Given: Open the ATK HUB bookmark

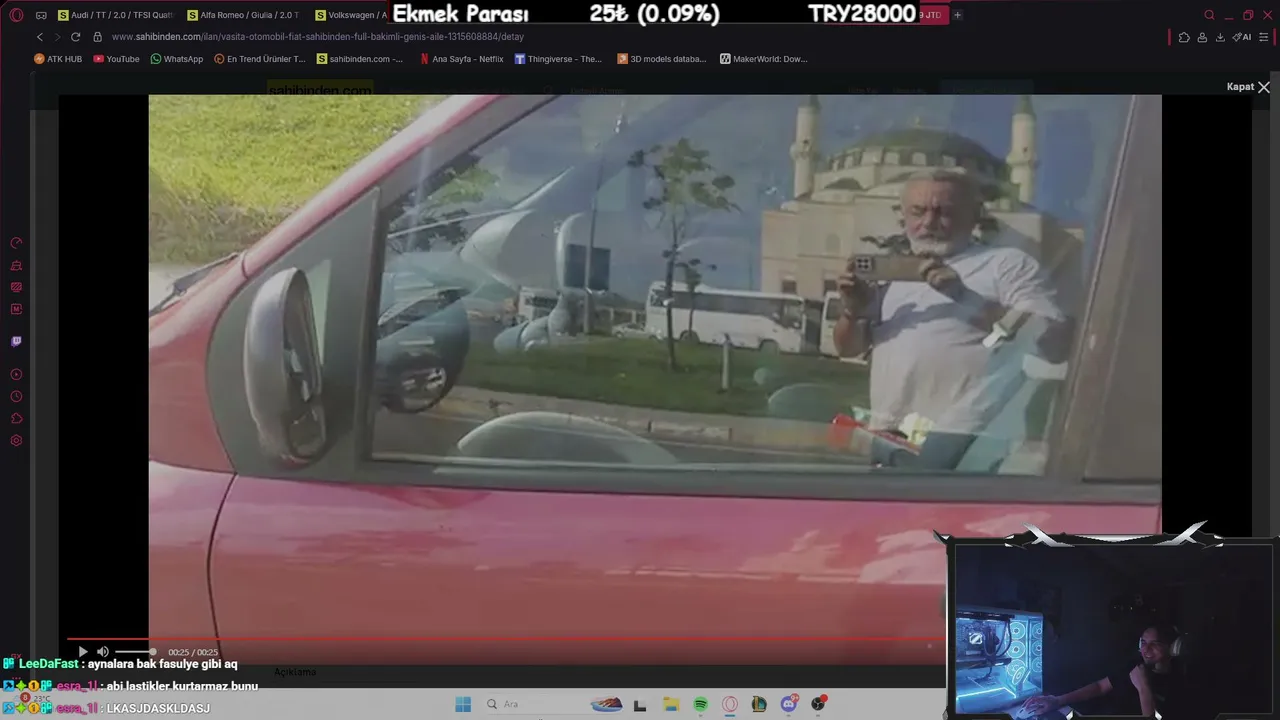Looking at the screenshot, I should (x=58, y=59).
